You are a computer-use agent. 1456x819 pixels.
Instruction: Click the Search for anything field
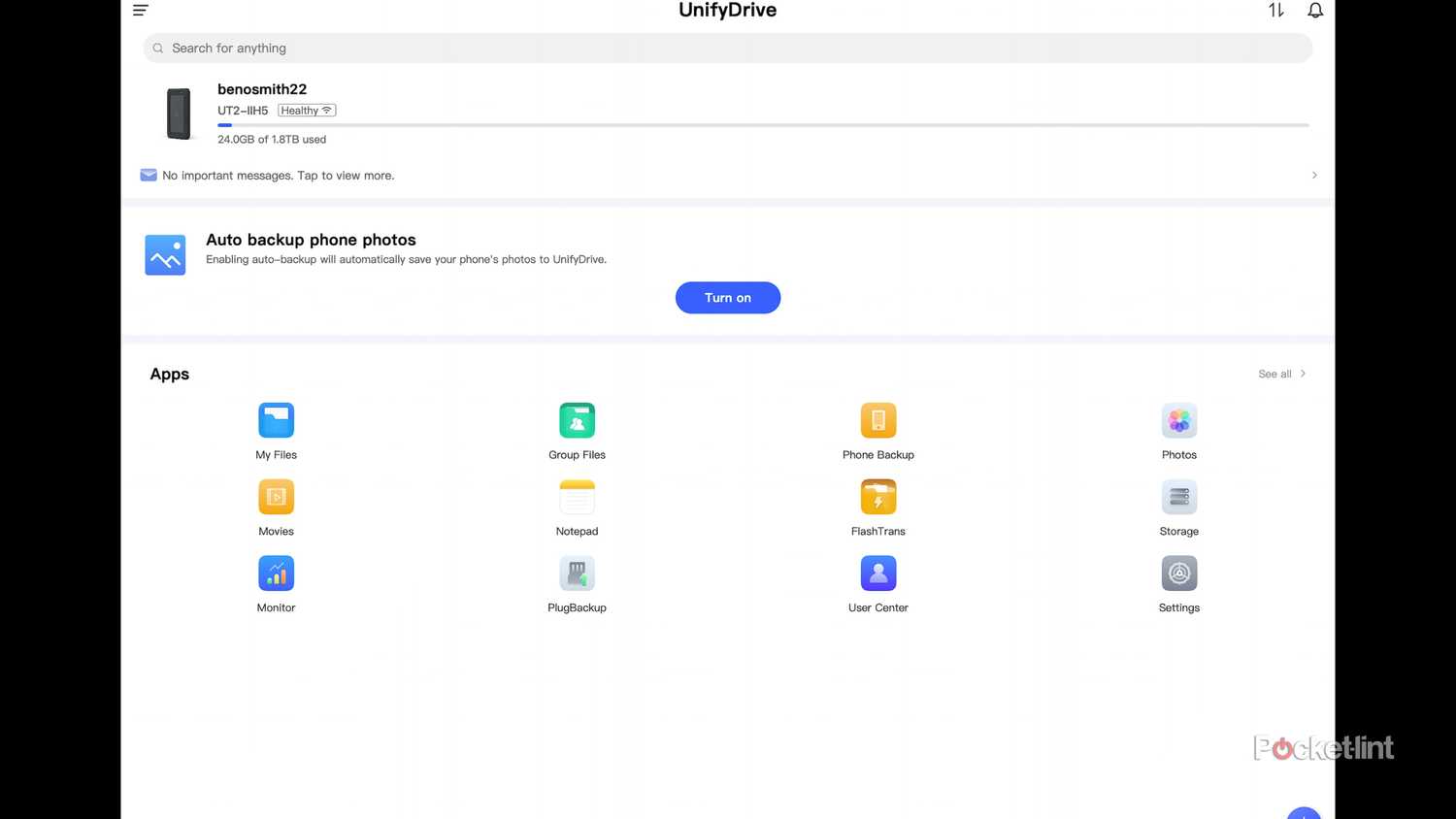(727, 49)
